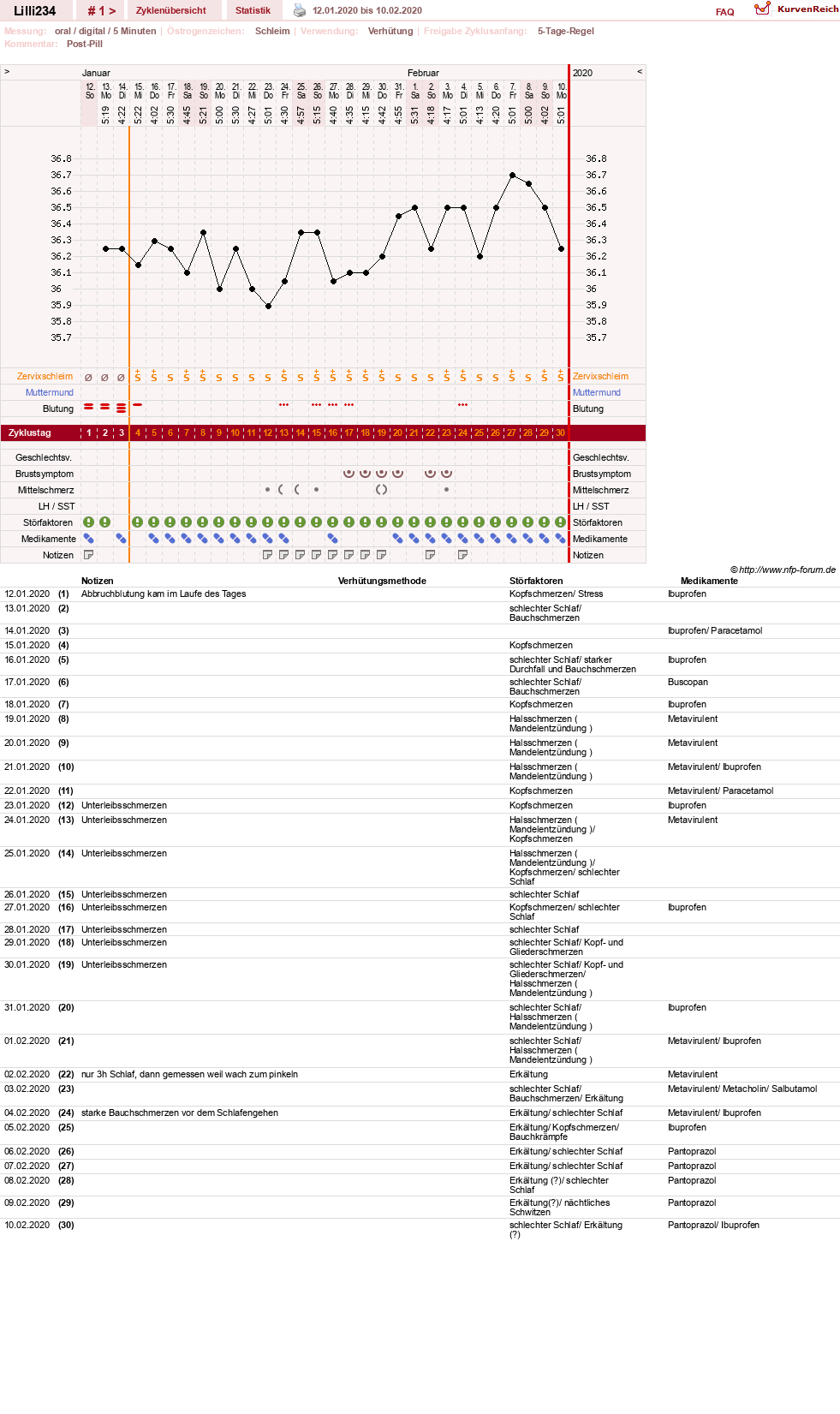Click the Mittelschmerz symbol on cycle day 19

click(381, 490)
